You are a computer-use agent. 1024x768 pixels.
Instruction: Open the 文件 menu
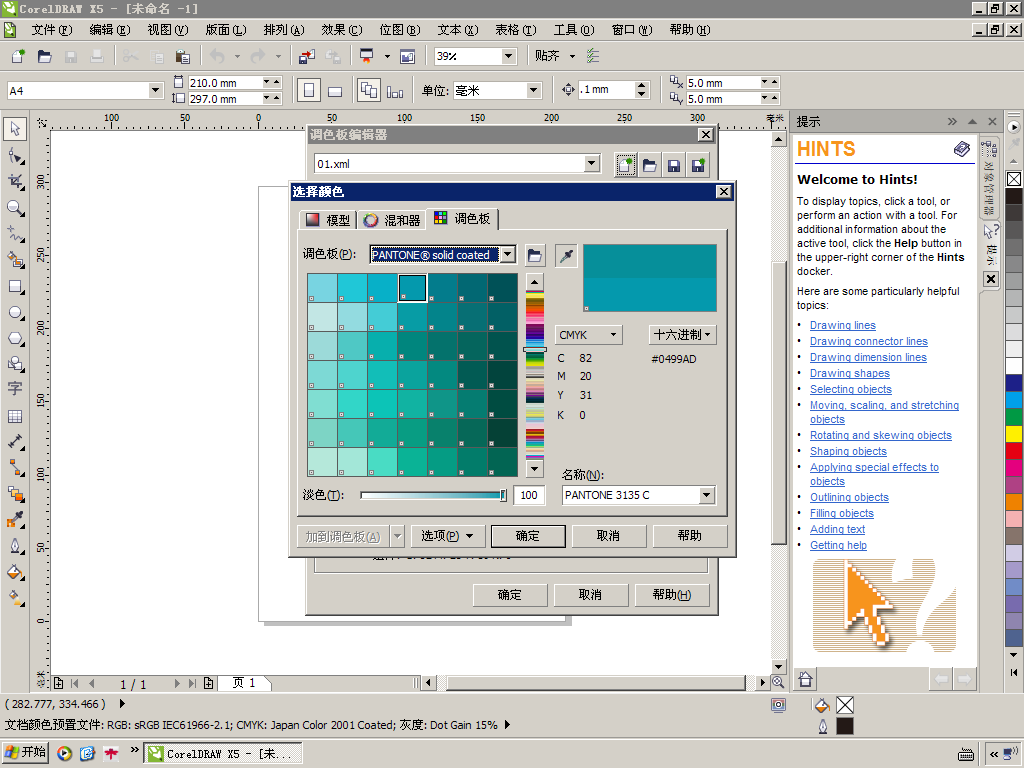(x=52, y=30)
